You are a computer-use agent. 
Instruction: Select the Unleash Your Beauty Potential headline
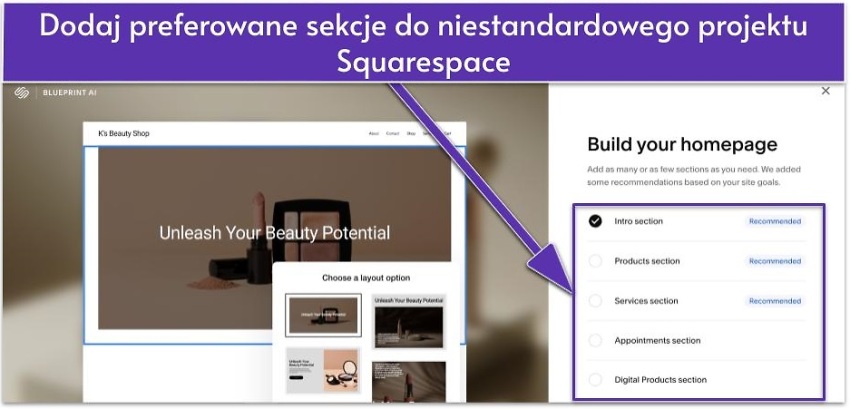274,233
